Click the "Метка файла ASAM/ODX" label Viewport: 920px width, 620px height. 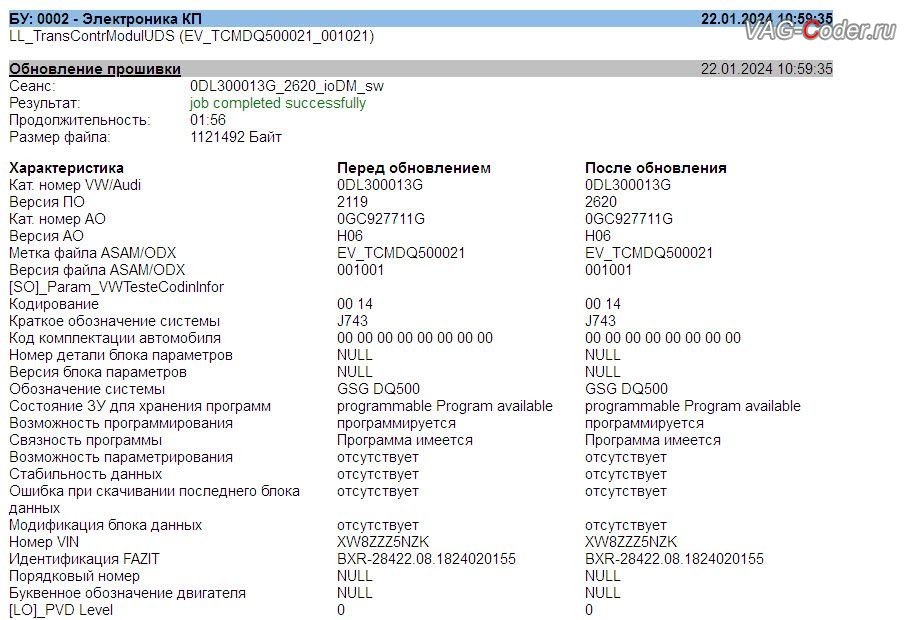pos(92,253)
